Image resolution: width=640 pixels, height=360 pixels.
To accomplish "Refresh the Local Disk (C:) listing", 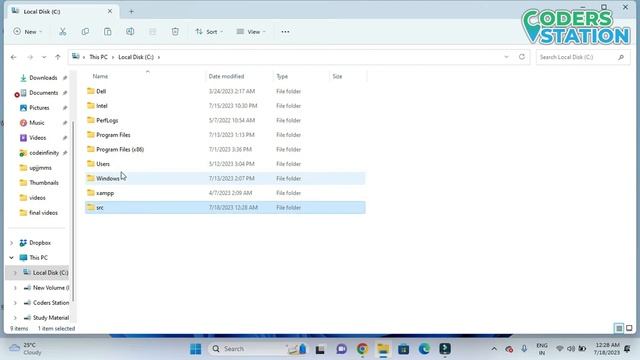I will click(x=522, y=57).
